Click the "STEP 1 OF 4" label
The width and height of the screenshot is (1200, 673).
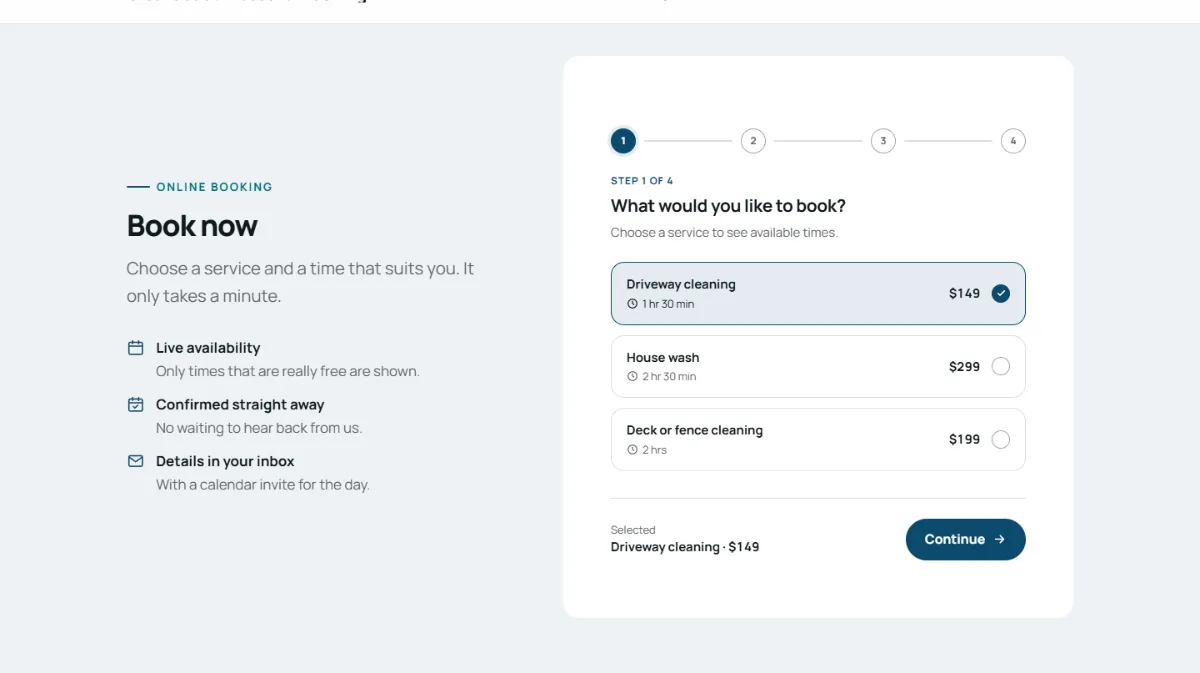tap(642, 181)
